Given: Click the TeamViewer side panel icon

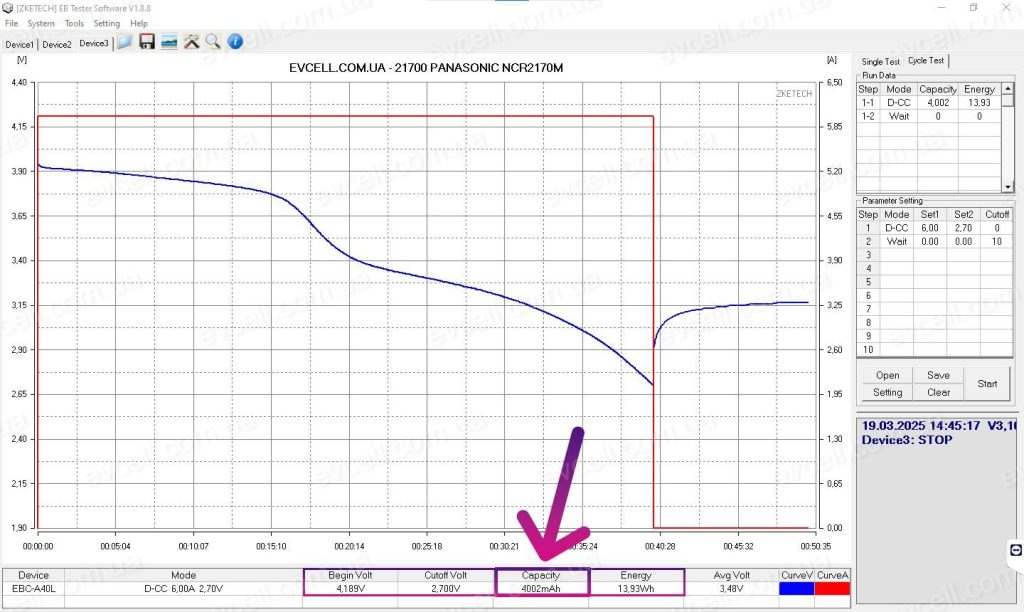Looking at the screenshot, I should pyautogui.click(x=1016, y=550).
